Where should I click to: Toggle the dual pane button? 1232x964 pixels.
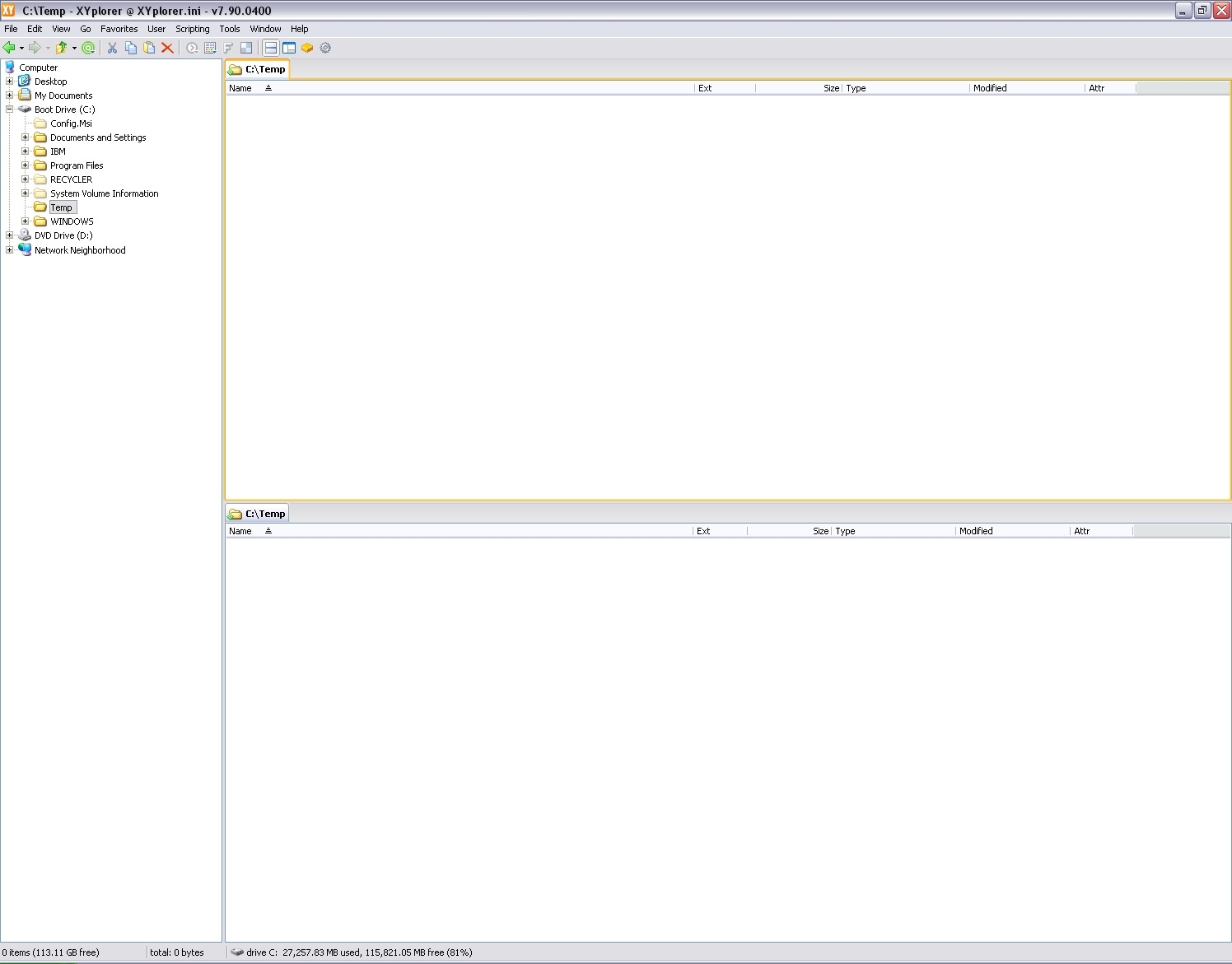click(271, 48)
